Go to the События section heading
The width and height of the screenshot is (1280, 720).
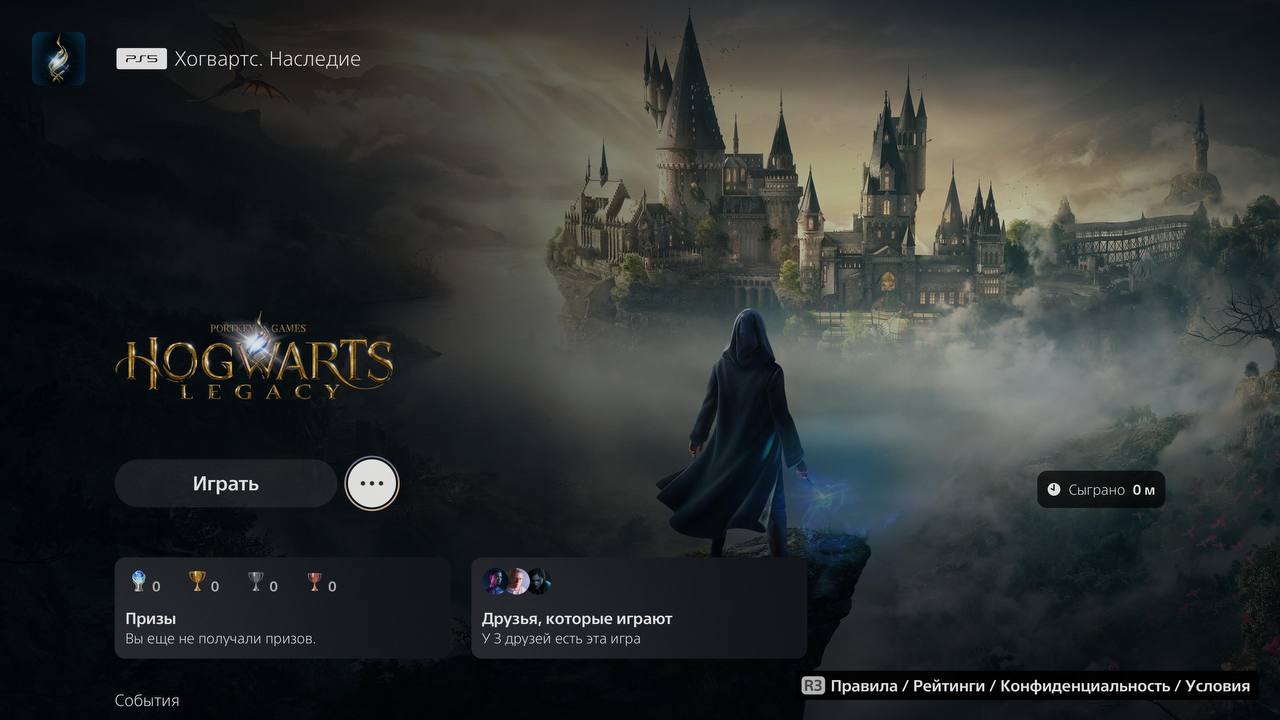click(147, 701)
